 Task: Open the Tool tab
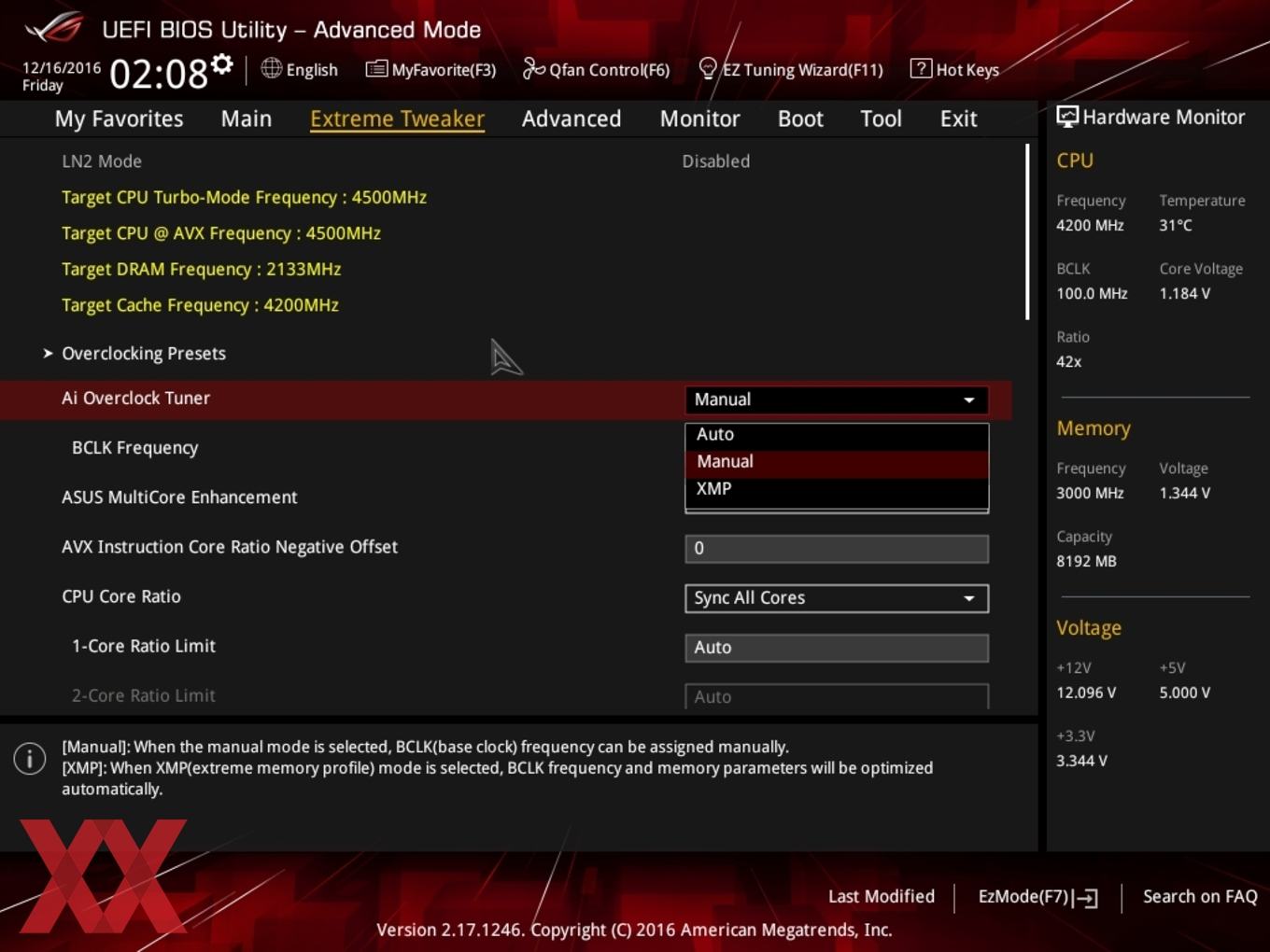[x=881, y=119]
